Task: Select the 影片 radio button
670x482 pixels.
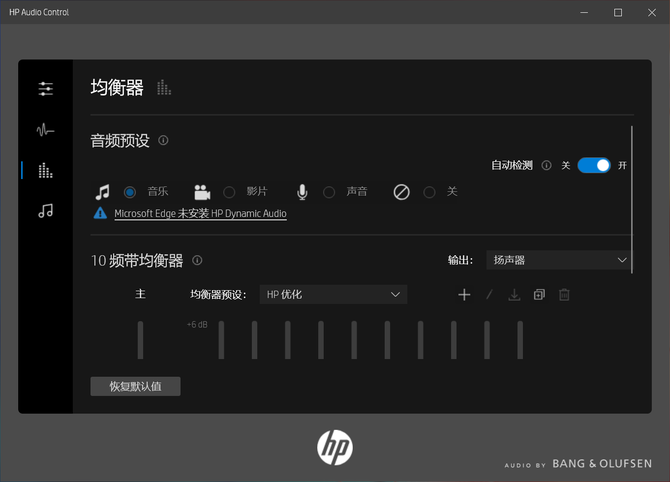Action: click(229, 192)
